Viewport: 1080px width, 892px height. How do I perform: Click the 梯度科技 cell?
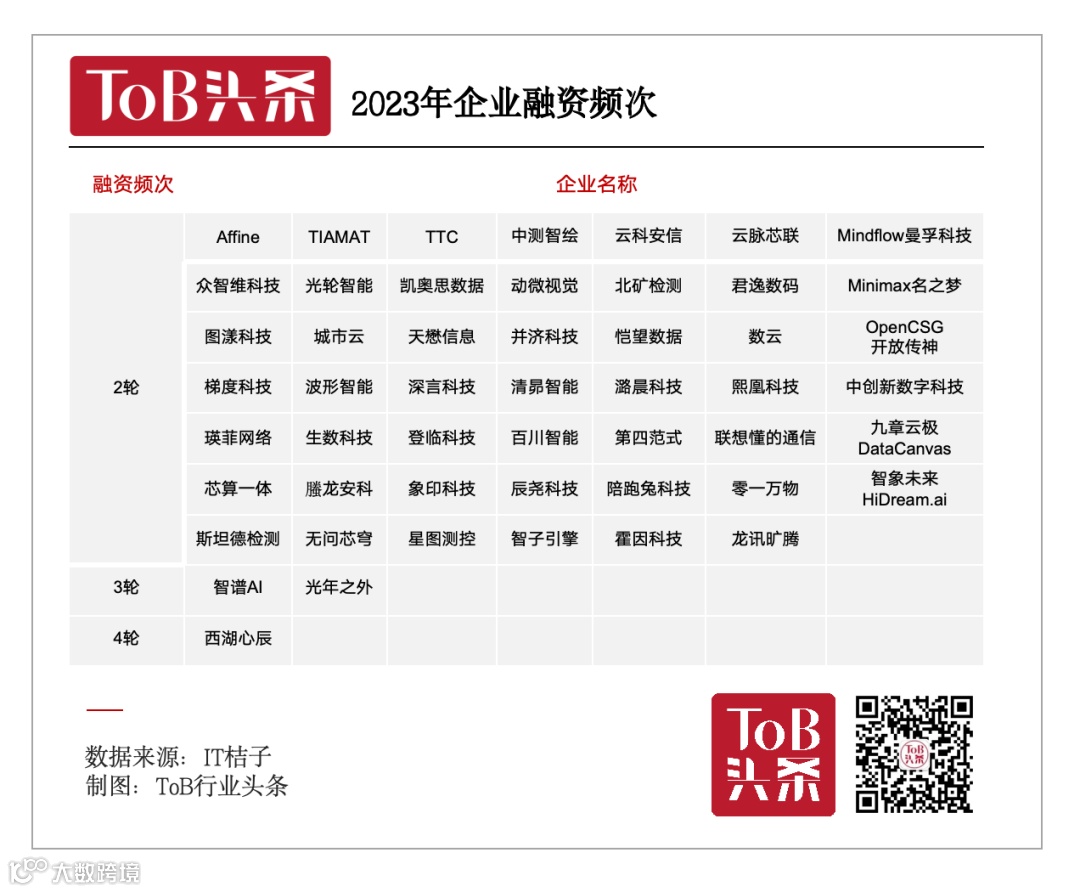pyautogui.click(x=238, y=387)
